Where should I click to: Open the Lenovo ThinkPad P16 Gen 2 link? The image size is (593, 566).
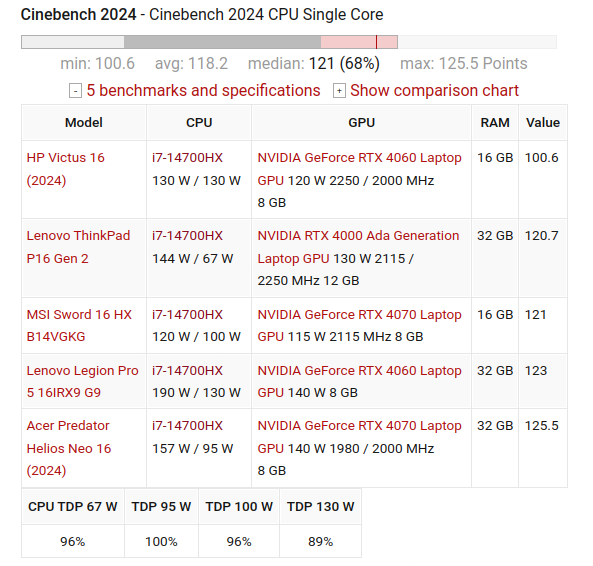[78, 247]
